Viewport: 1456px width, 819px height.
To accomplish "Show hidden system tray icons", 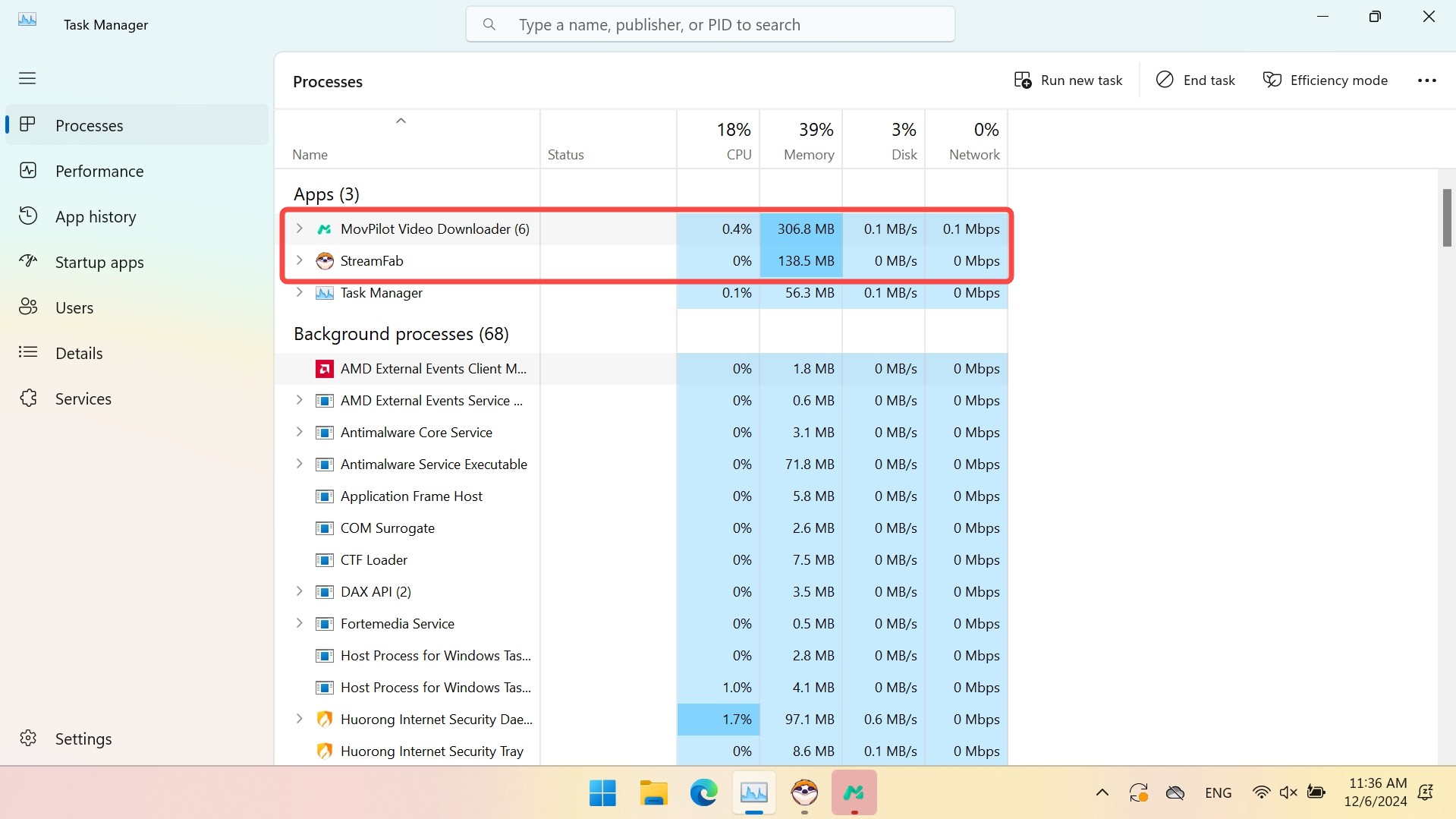I will click(x=1102, y=793).
